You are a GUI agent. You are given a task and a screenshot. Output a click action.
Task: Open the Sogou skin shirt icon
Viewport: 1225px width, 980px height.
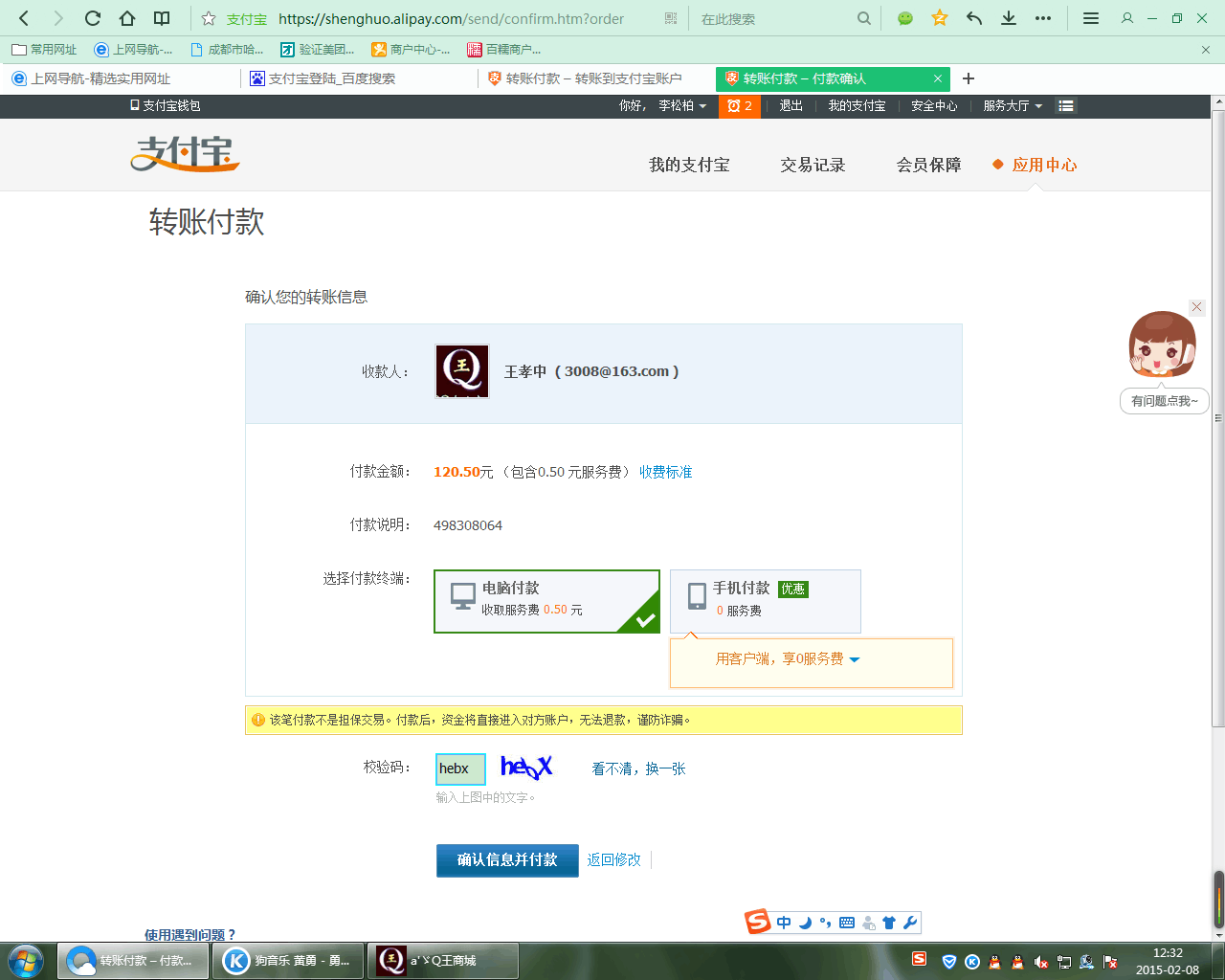pyautogui.click(x=889, y=923)
